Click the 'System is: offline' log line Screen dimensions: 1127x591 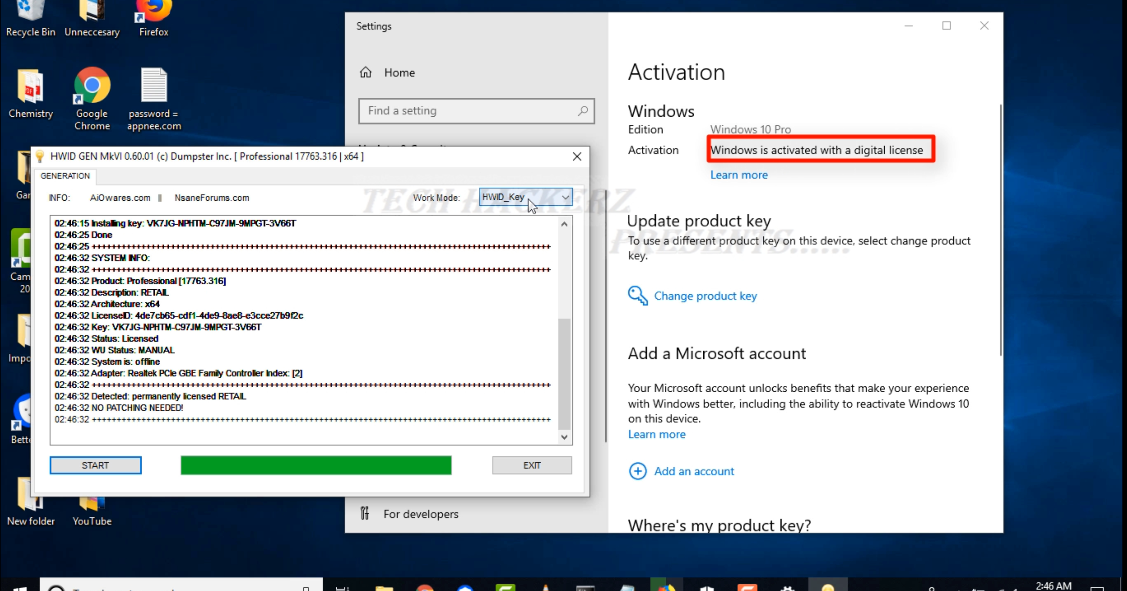tap(107, 362)
